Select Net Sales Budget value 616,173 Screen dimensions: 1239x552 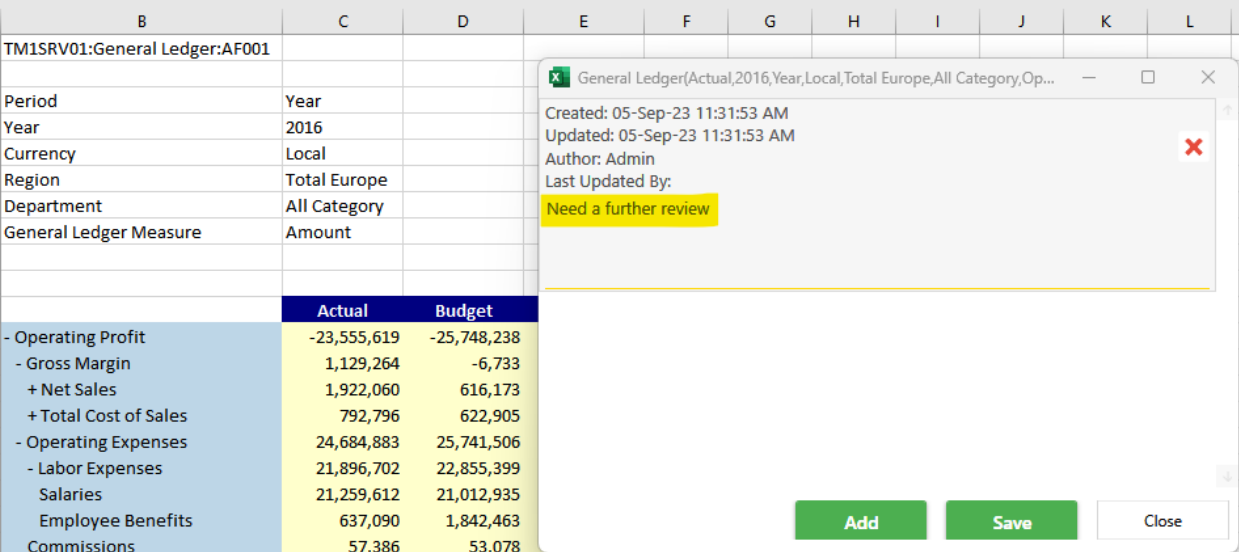tap(463, 389)
